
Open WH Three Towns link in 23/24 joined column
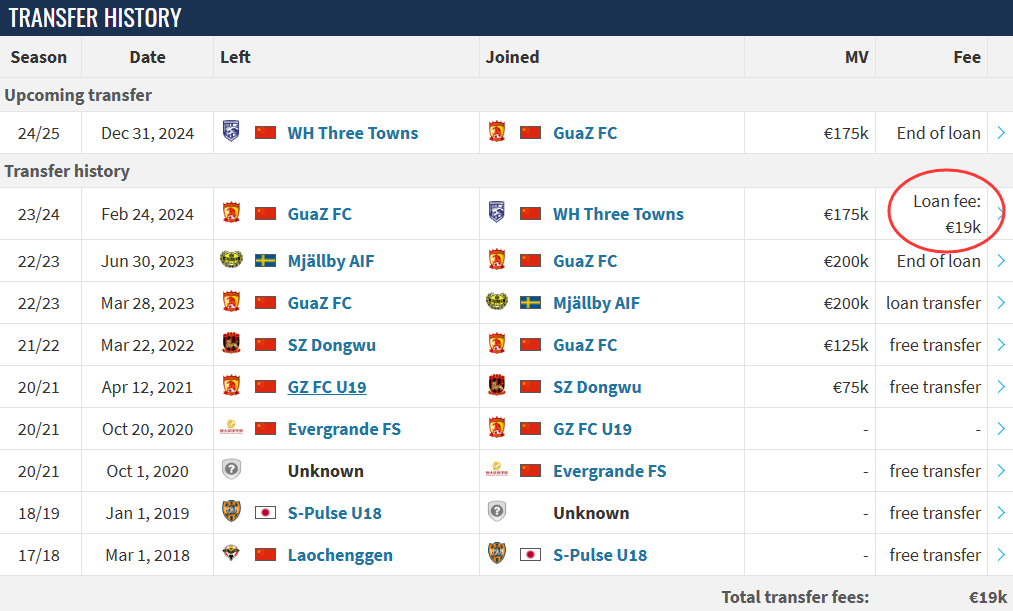pyautogui.click(x=618, y=214)
